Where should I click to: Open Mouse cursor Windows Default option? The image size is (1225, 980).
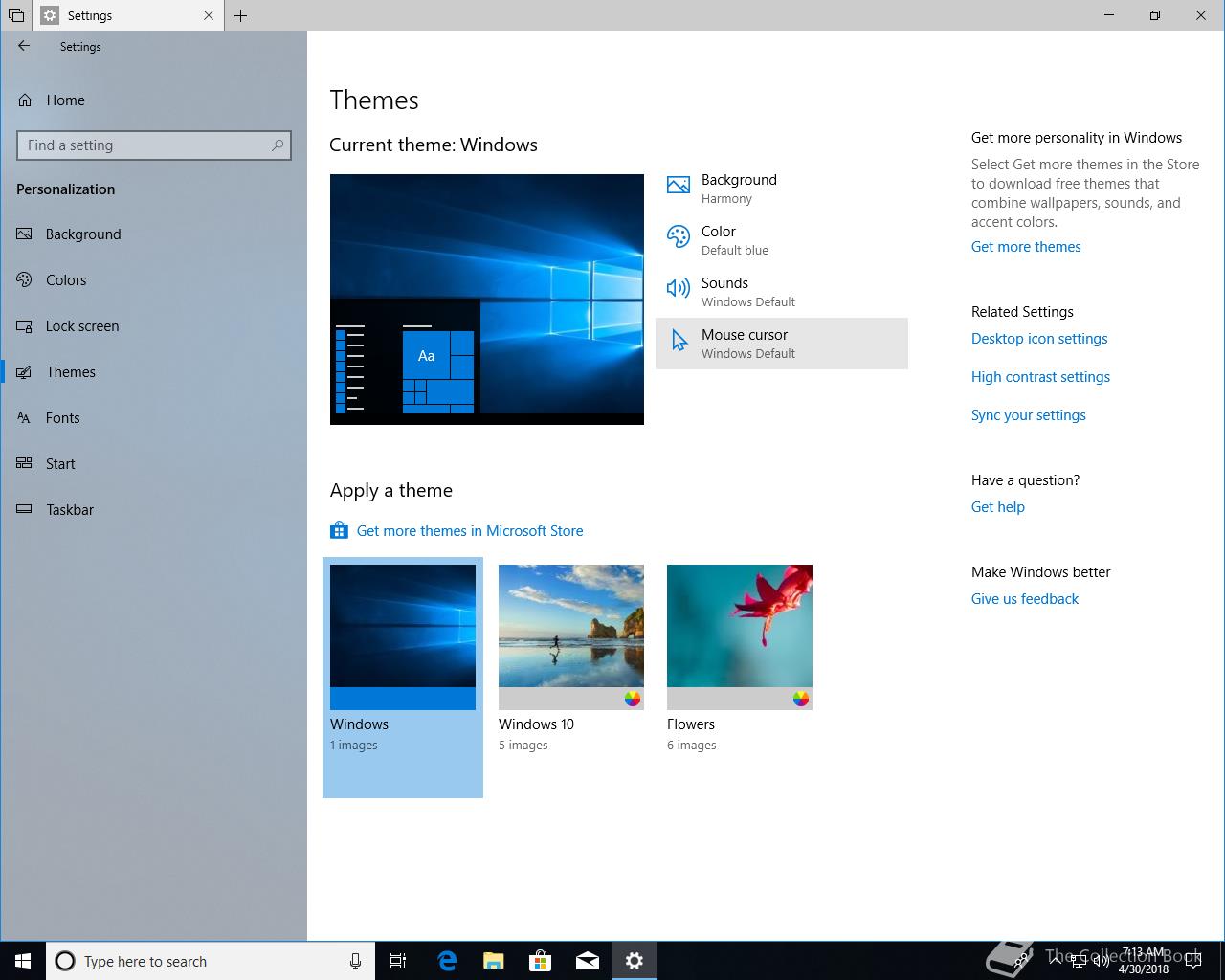pyautogui.click(x=782, y=344)
